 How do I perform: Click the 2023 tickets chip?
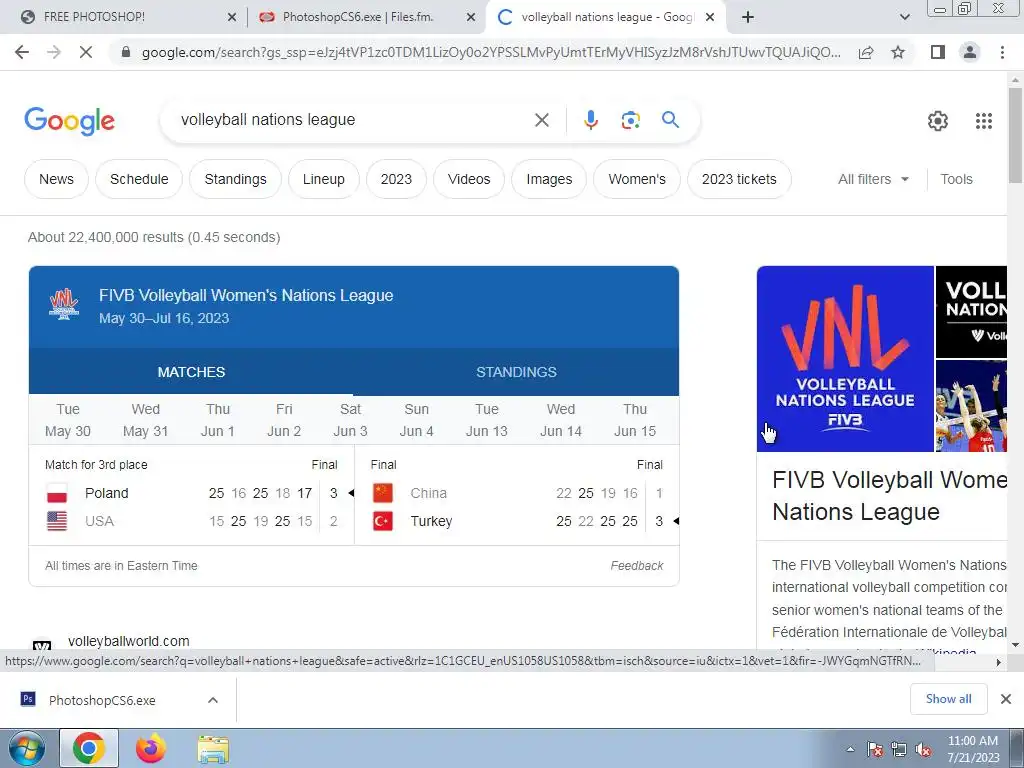pos(739,179)
